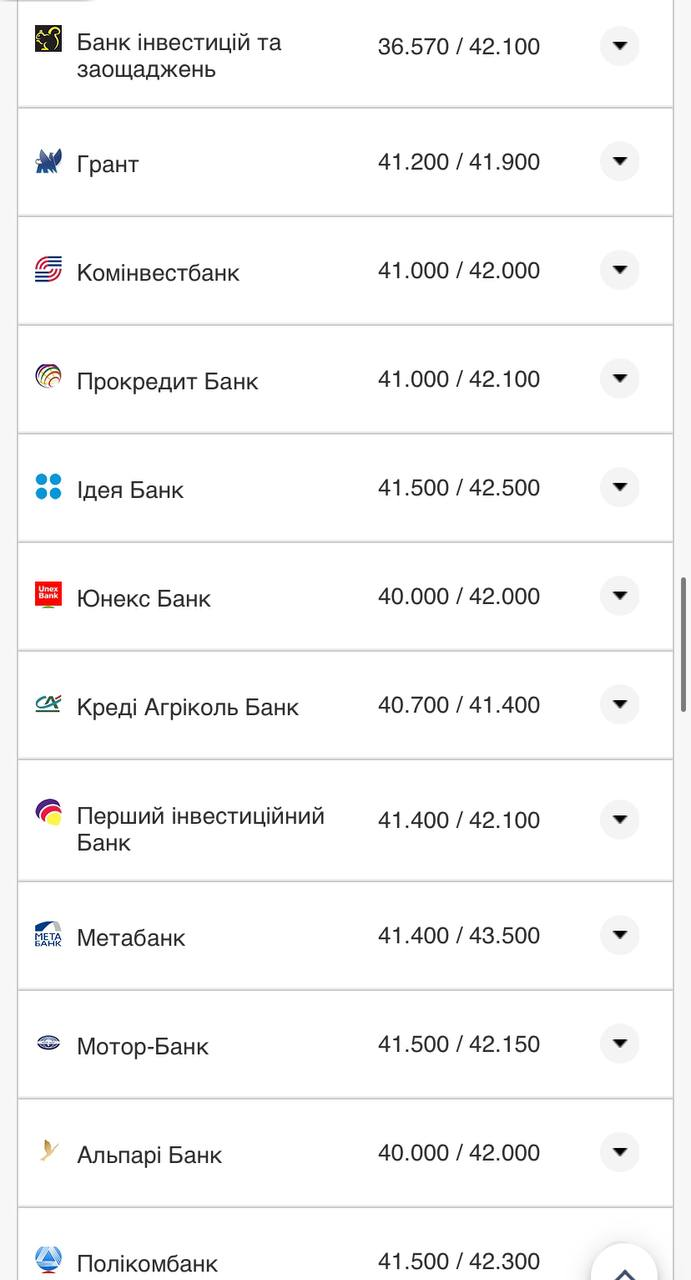Expand Метабанк rate details arrow
Screen dimensions: 691x1280
pyautogui.click(x=619, y=935)
